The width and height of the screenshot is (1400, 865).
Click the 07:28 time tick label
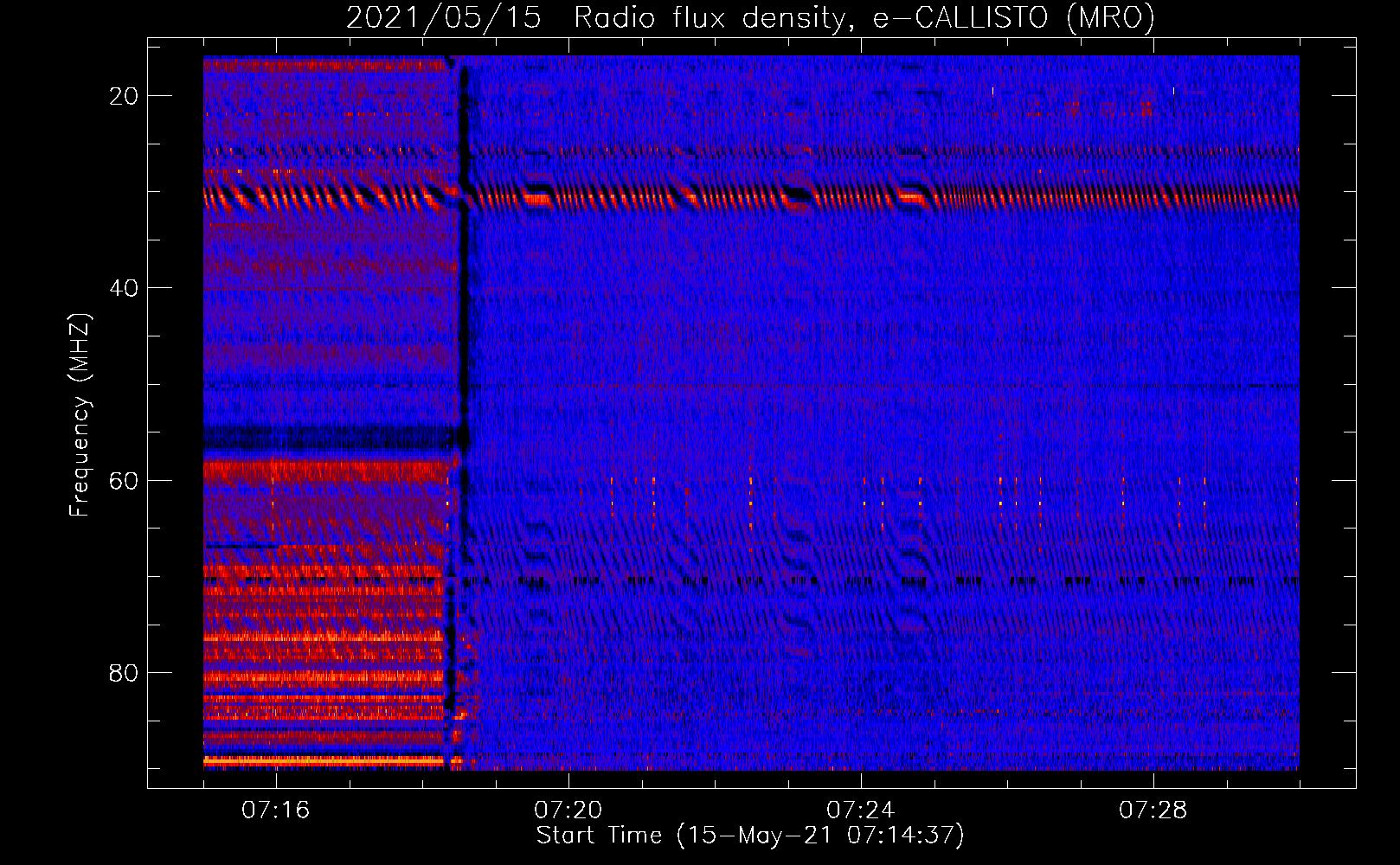tap(1153, 811)
